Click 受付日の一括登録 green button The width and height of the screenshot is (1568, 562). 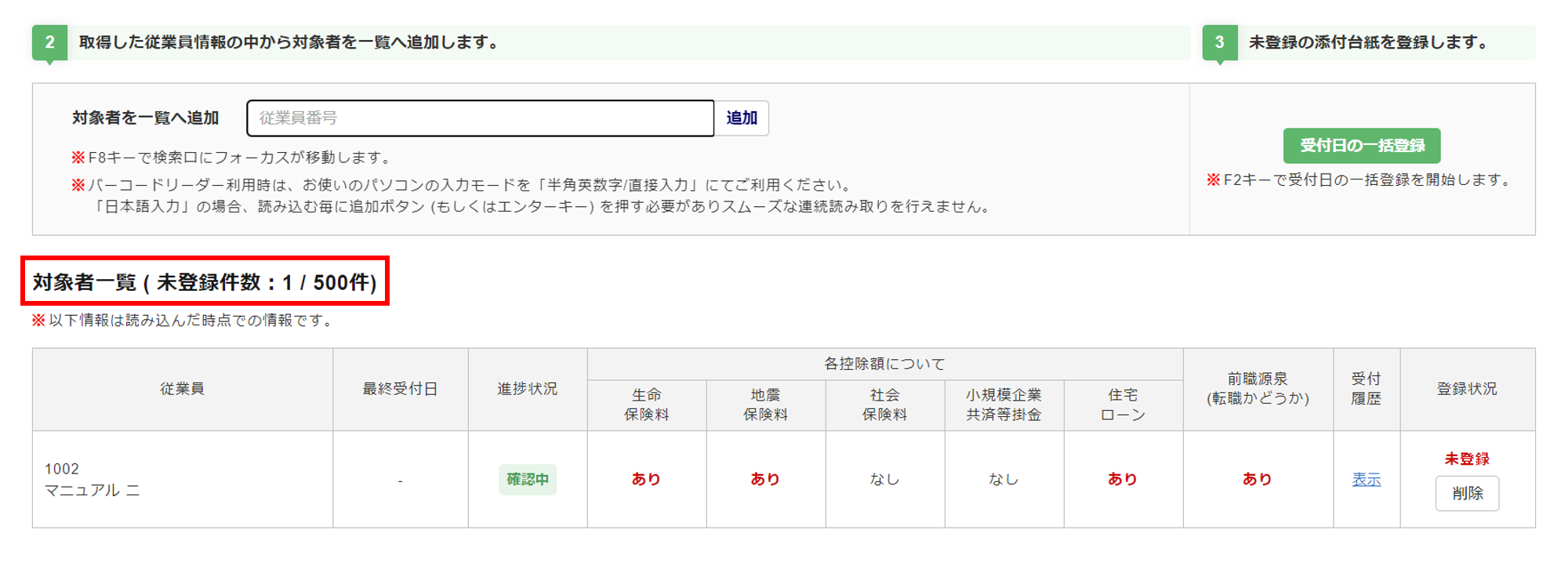(1362, 146)
